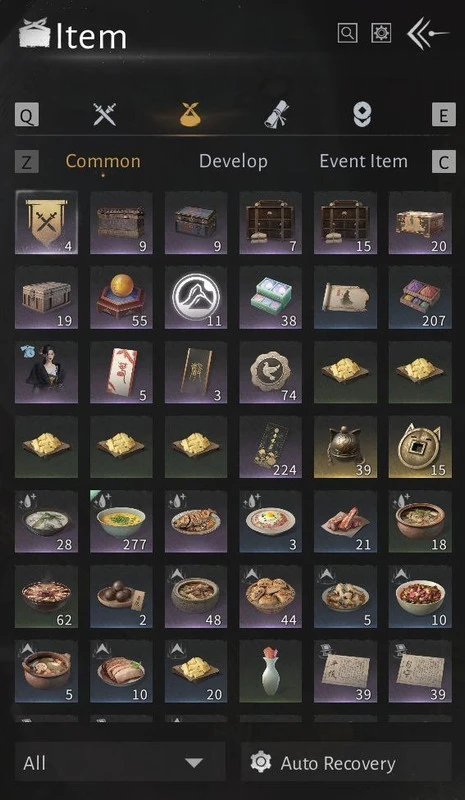Click the Auto Recovery button
The image size is (465, 800).
coord(346,763)
